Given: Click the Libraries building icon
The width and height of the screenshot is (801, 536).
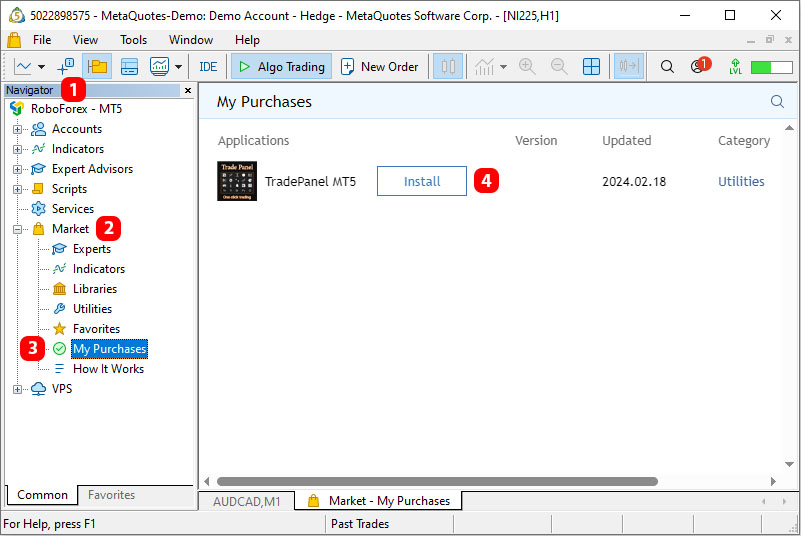Looking at the screenshot, I should click(59, 289).
